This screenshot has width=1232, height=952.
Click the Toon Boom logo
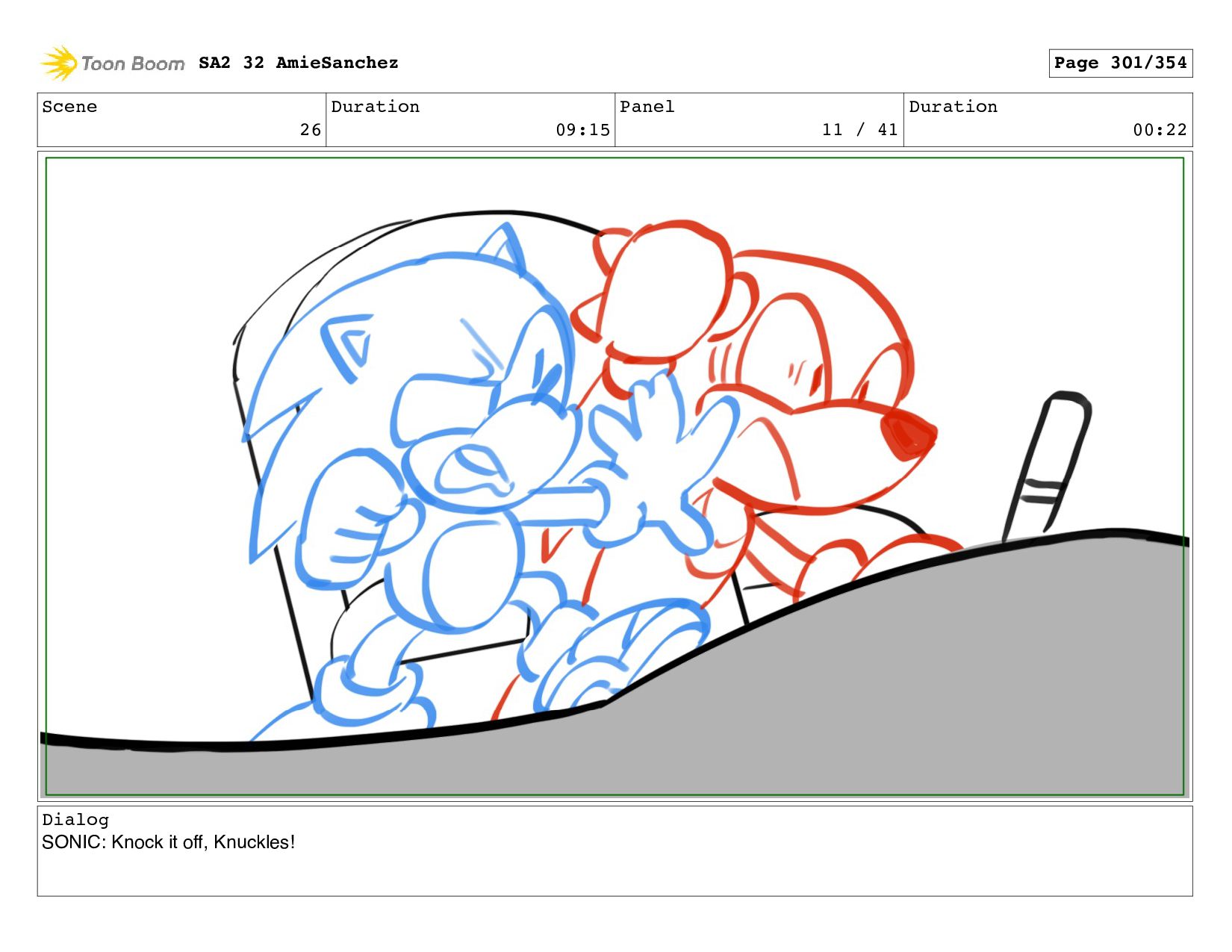[x=112, y=63]
